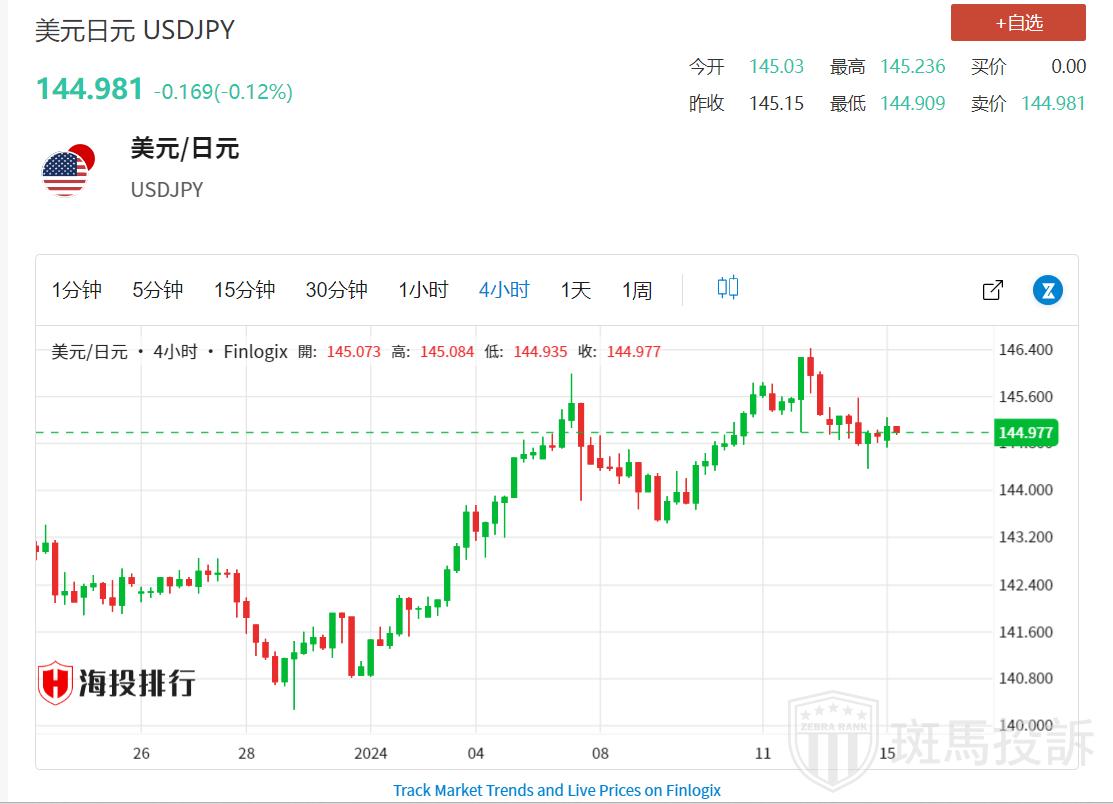Screen dimensions: 1113x804
Task: Click the 140.800 price axis label
Action: pos(1026,678)
